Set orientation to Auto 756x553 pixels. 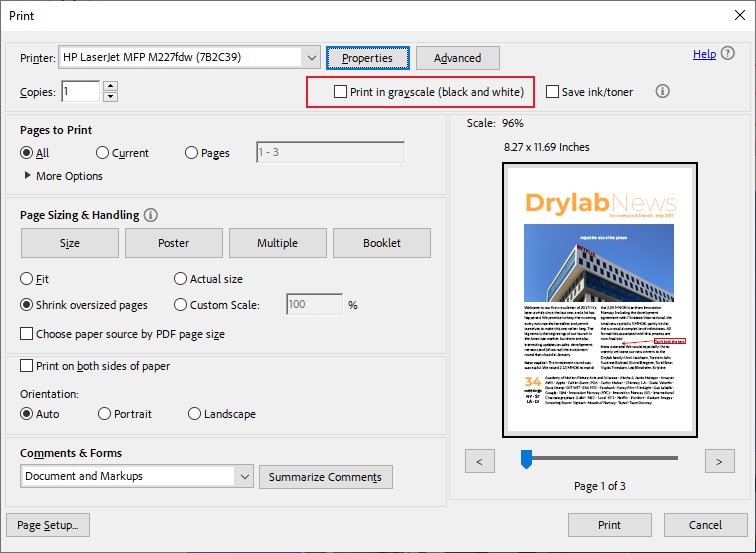pyautogui.click(x=27, y=414)
